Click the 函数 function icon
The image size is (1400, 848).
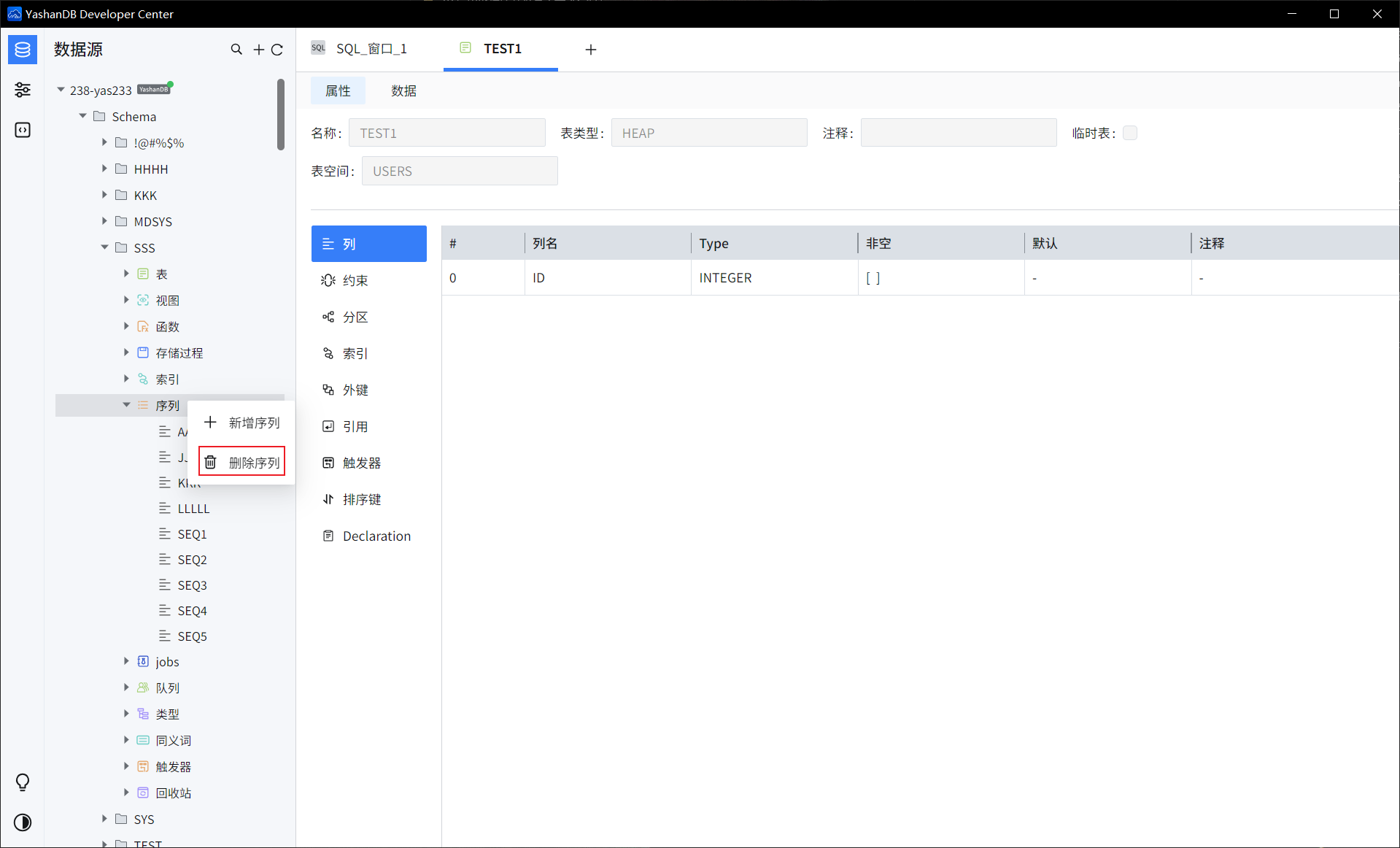pyautogui.click(x=143, y=326)
